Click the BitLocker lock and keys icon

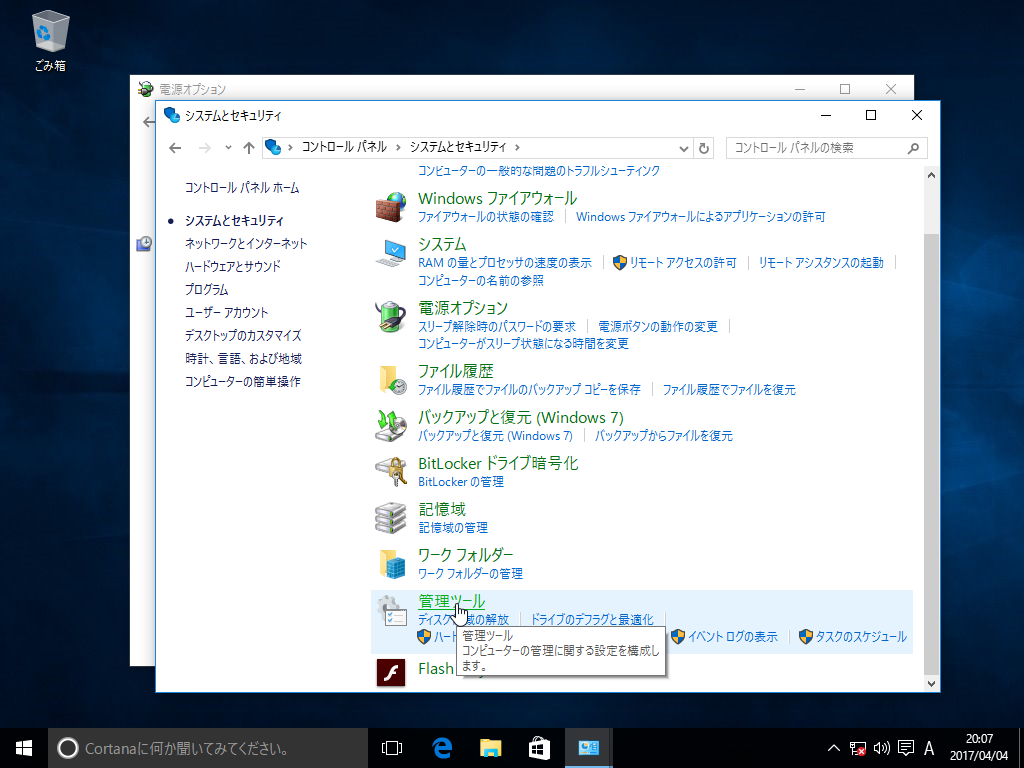[391, 472]
